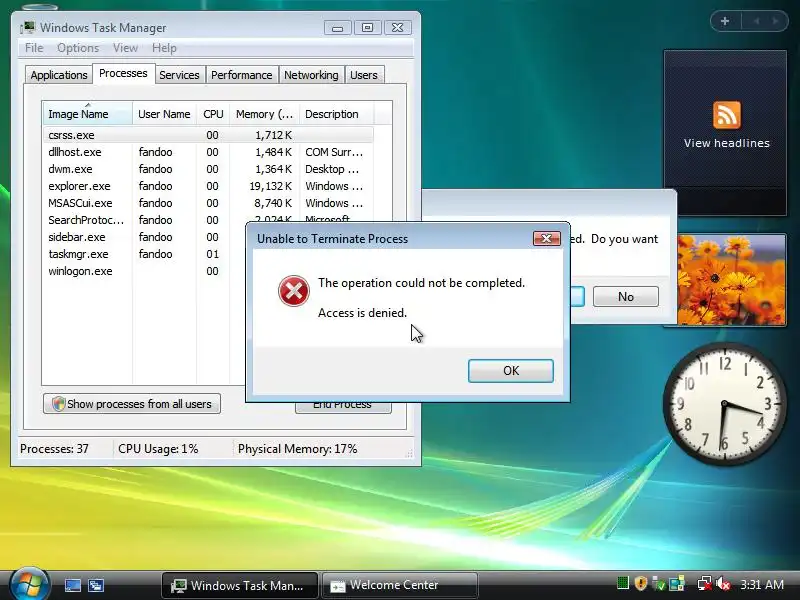Click the View headlines text in sidebar gadget
The width and height of the screenshot is (800, 600).
pyautogui.click(x=727, y=143)
